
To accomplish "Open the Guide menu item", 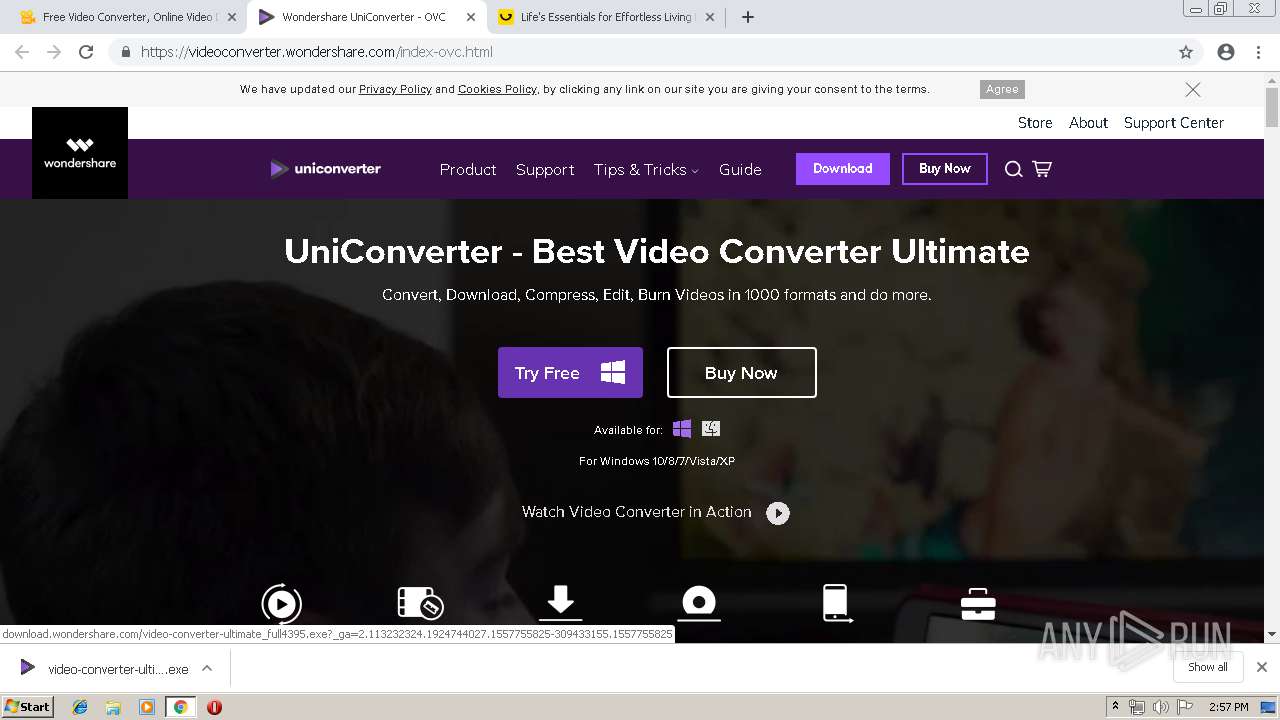I will [x=740, y=170].
